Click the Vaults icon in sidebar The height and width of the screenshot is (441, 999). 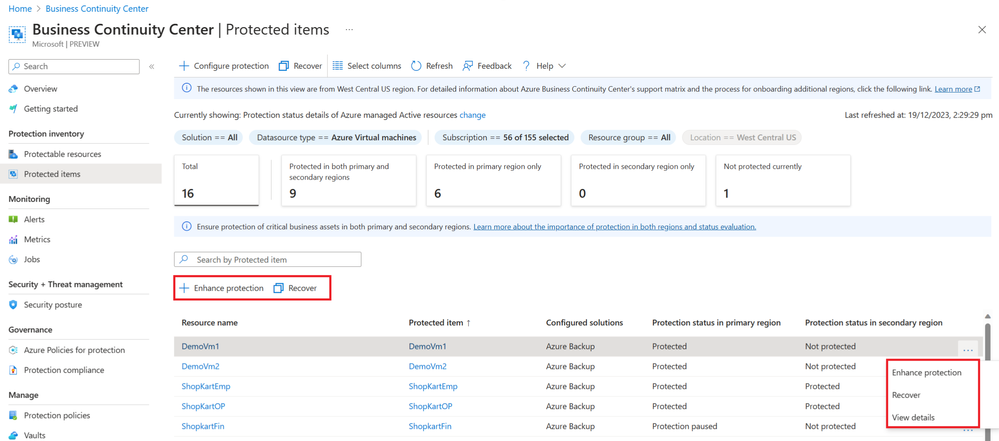13,435
